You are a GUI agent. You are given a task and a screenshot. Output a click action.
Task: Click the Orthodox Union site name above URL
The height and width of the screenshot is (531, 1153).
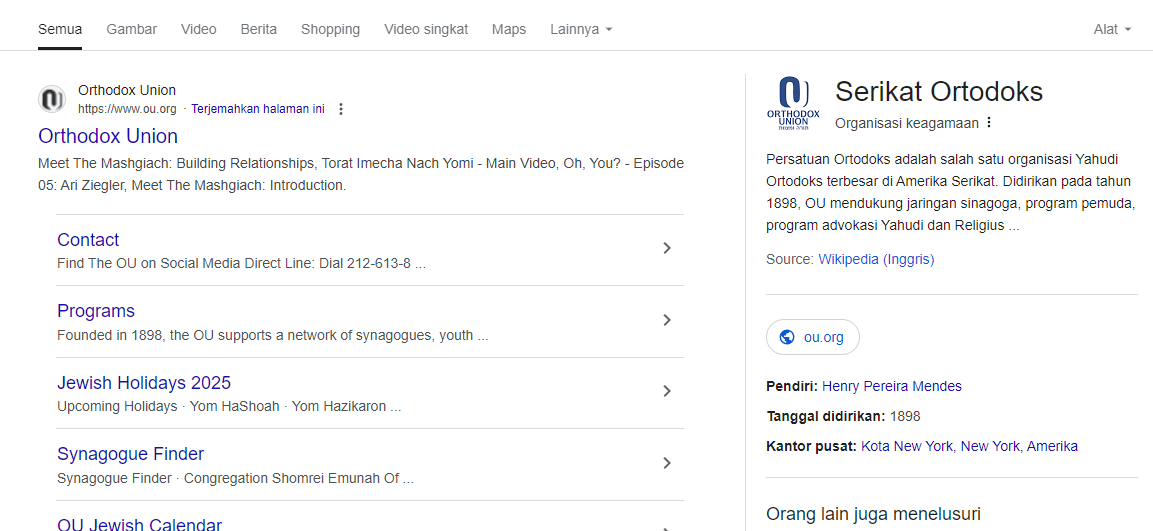(127, 90)
